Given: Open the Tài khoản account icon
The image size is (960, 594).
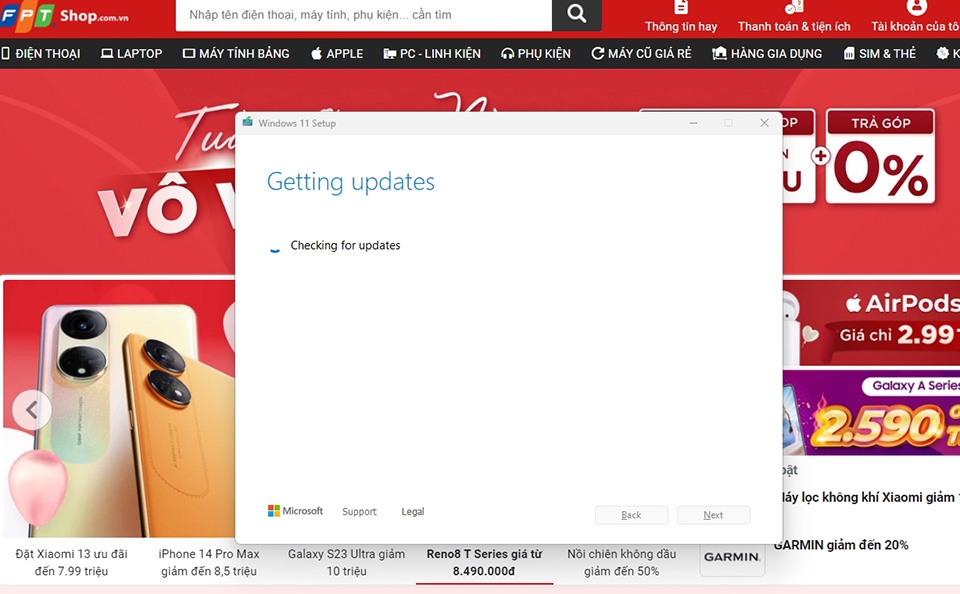Looking at the screenshot, I should point(917,7).
